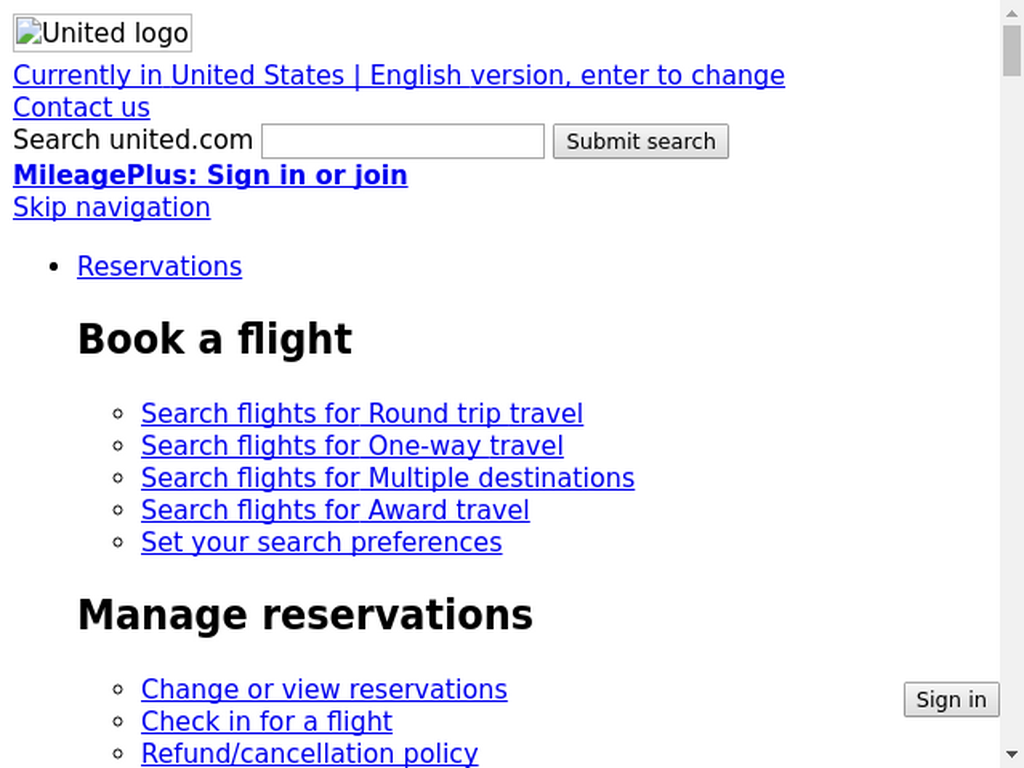This screenshot has height=768, width=1024.
Task: Open the Contact us link
Action: 82,107
